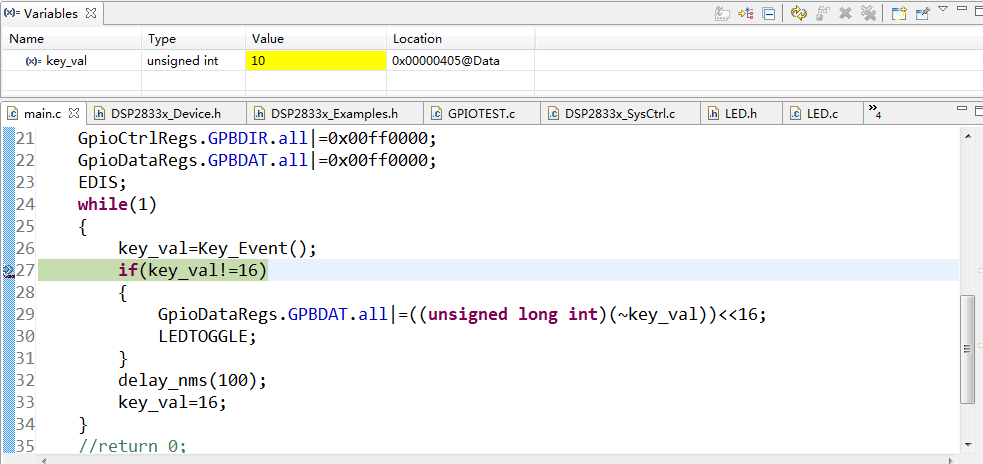
Task: Click the greyed lock icon
Action: (x=823, y=13)
